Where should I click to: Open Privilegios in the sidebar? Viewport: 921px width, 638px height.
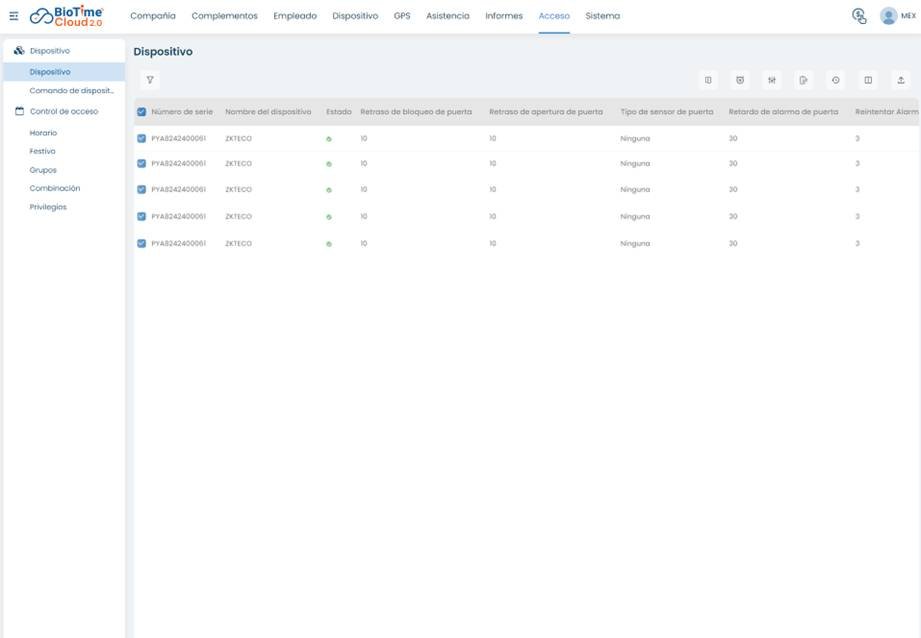pyautogui.click(x=48, y=207)
